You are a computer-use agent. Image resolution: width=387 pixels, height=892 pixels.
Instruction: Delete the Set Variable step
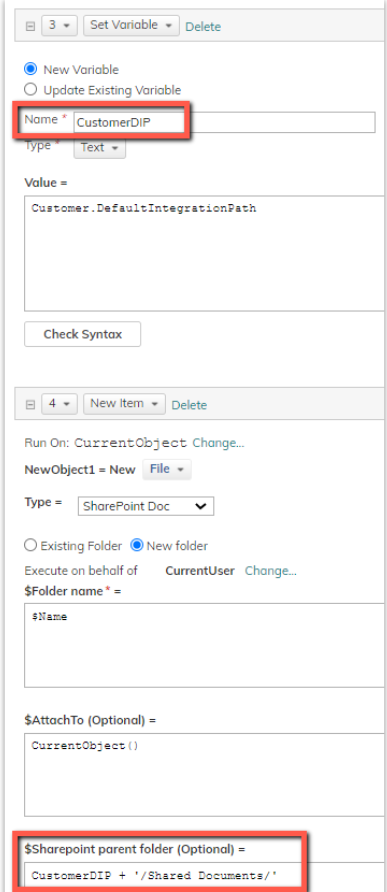tap(203, 26)
